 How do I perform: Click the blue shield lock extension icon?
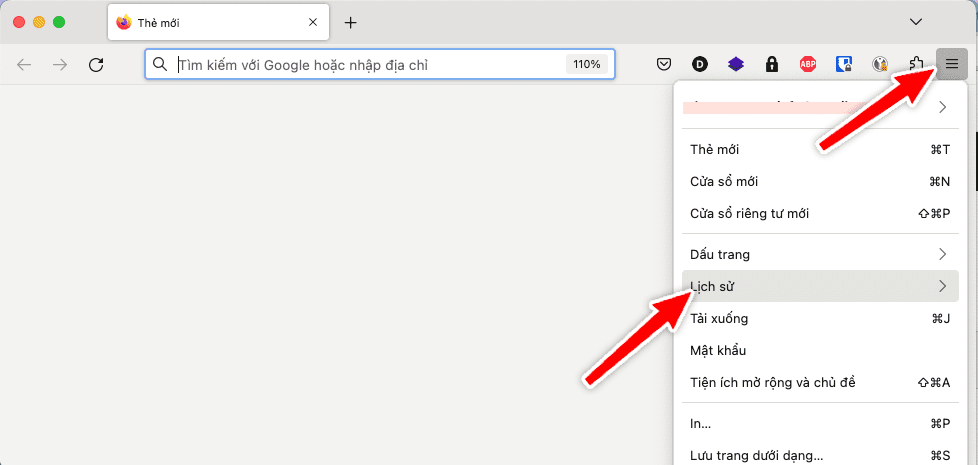tap(843, 64)
